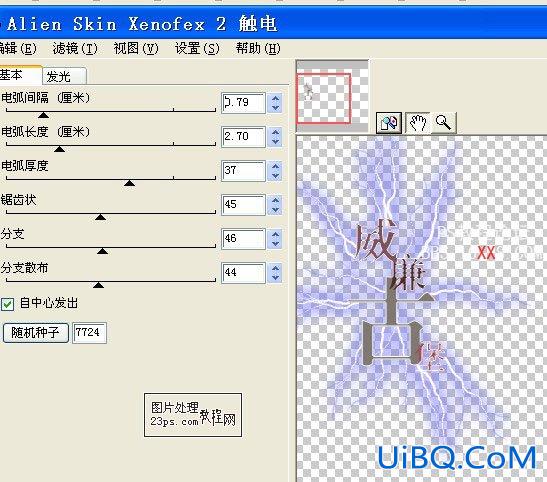Switch to the 基本 tab
This screenshot has height=482, width=547.
20,75
